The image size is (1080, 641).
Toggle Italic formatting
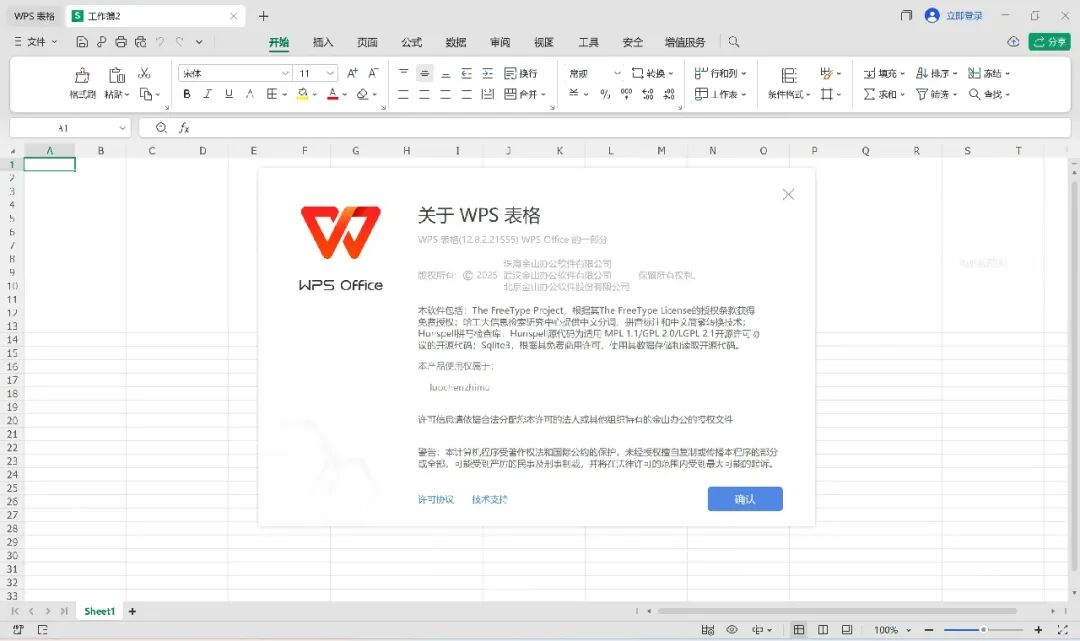click(x=207, y=94)
